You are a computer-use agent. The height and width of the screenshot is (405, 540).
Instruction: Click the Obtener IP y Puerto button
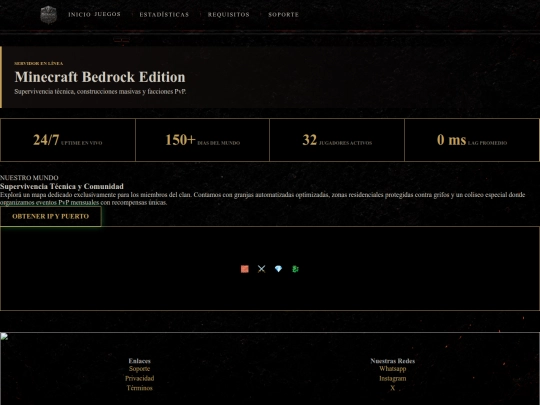(x=51, y=216)
